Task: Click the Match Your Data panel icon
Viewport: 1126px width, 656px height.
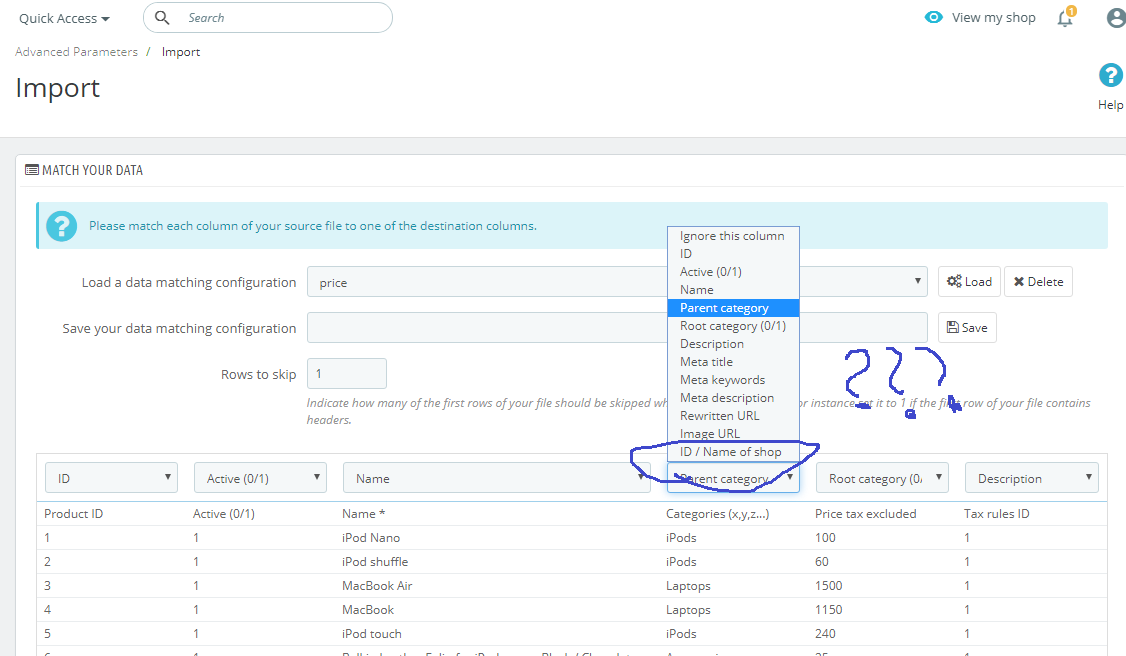Action: click(x=32, y=170)
